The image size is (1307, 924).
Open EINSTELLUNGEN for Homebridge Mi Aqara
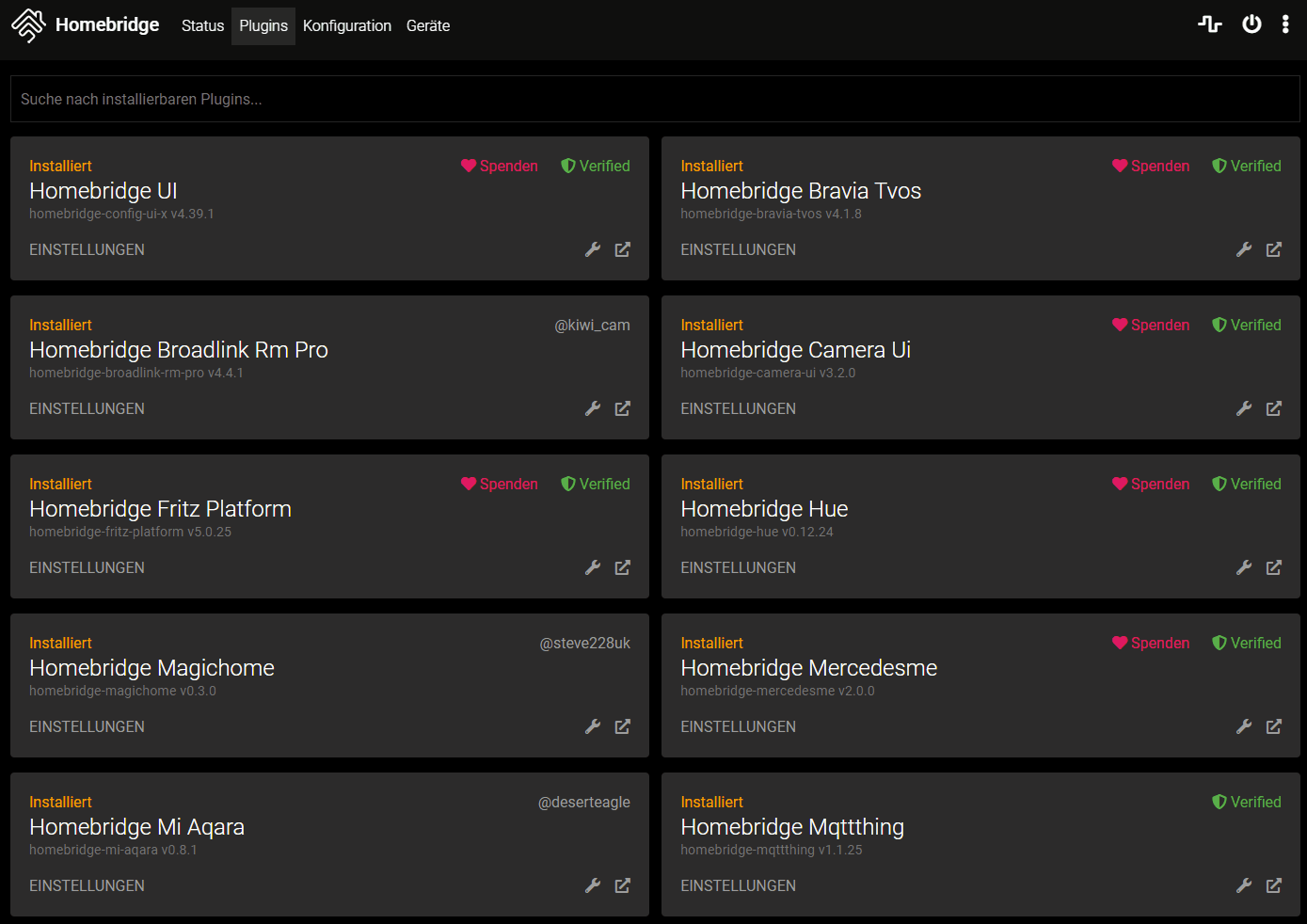point(87,885)
